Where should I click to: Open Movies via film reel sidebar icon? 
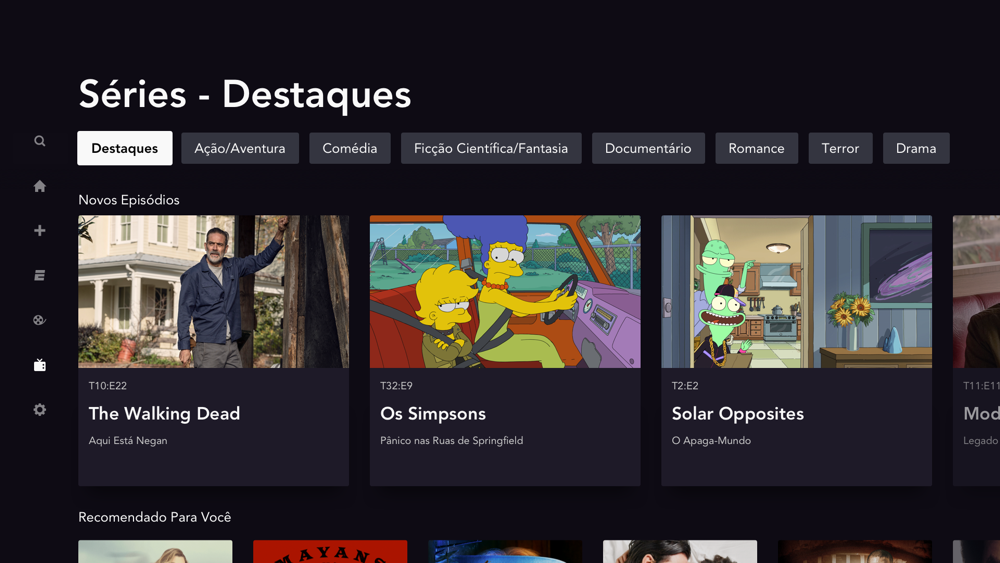(x=40, y=320)
